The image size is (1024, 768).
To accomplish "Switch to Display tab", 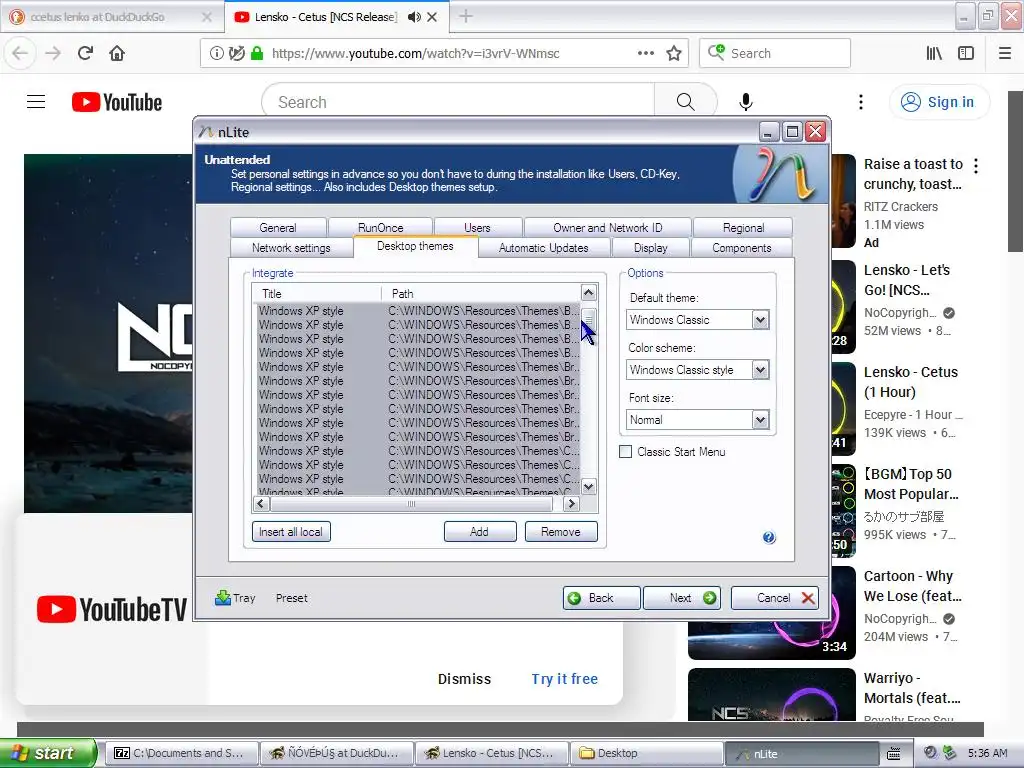I will pos(650,248).
